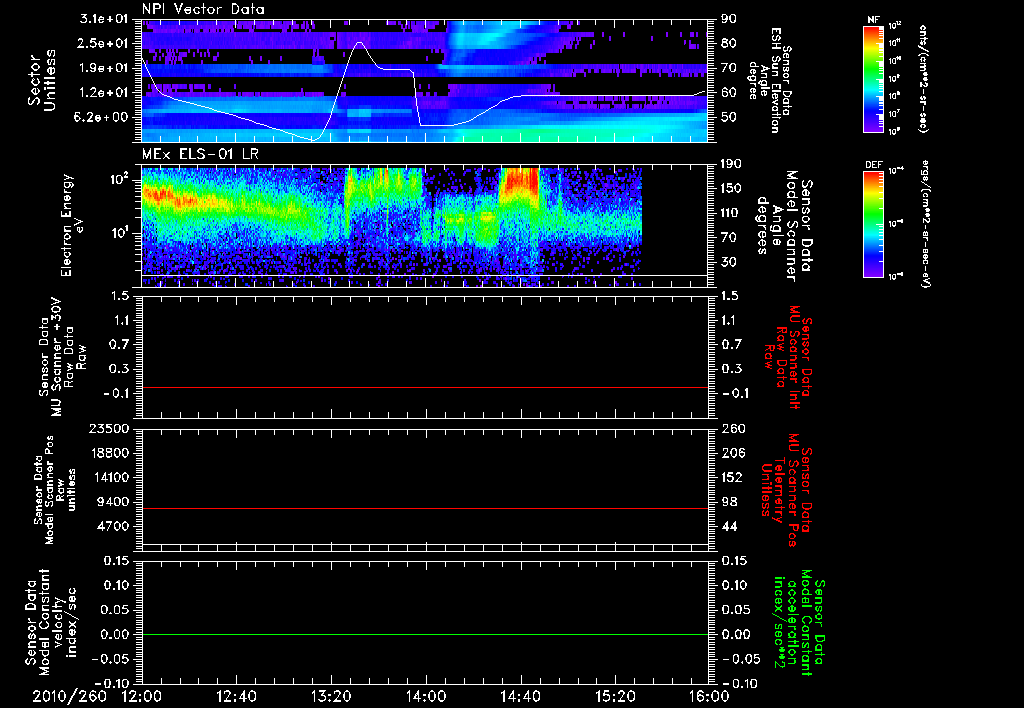This screenshot has width=1024, height=708.
Task: Click the '9400' scanner position tick value
Action: [114, 502]
